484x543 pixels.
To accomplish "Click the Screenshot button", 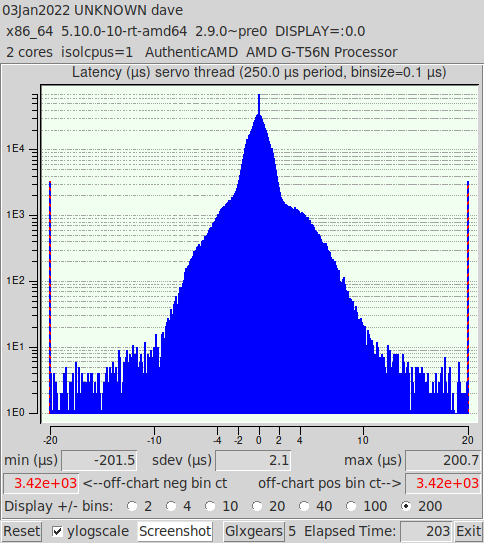I will click(175, 531).
